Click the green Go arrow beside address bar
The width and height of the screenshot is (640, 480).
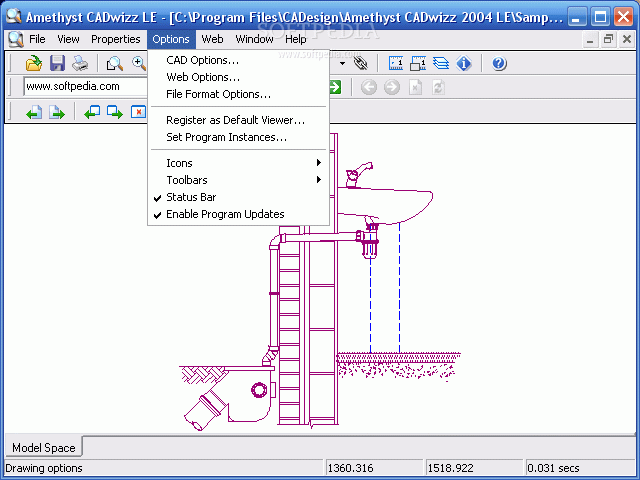click(x=335, y=87)
